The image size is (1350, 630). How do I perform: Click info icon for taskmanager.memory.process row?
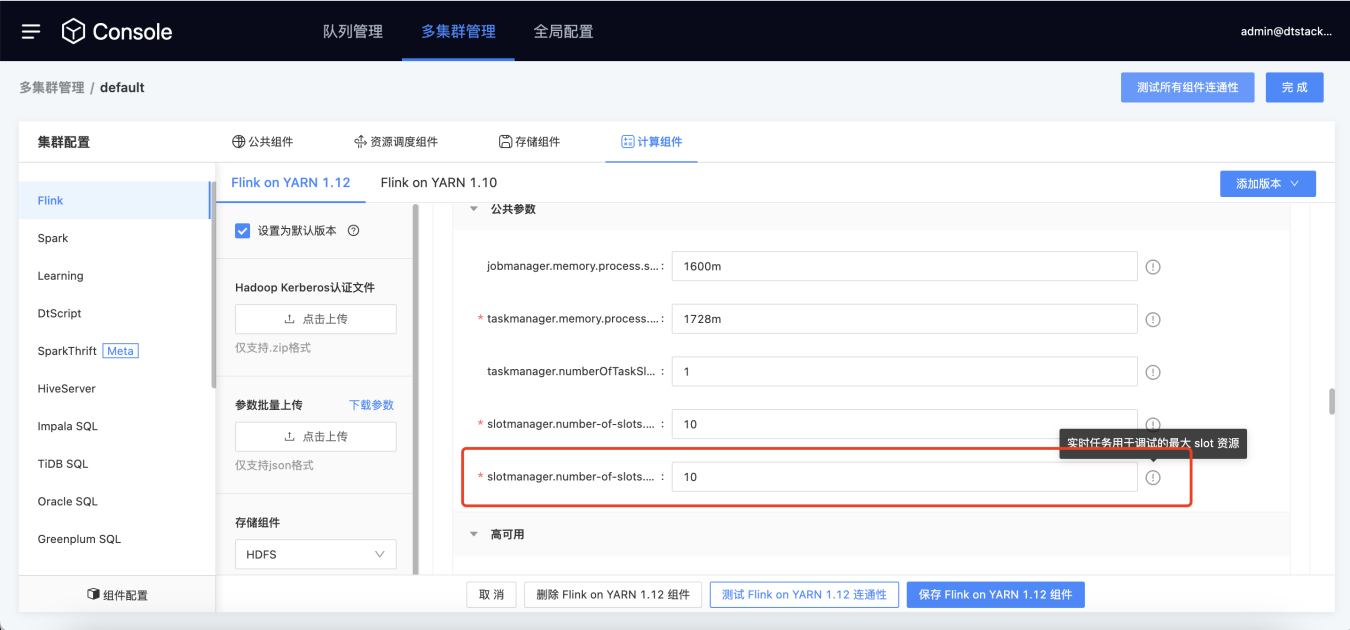tap(1153, 320)
